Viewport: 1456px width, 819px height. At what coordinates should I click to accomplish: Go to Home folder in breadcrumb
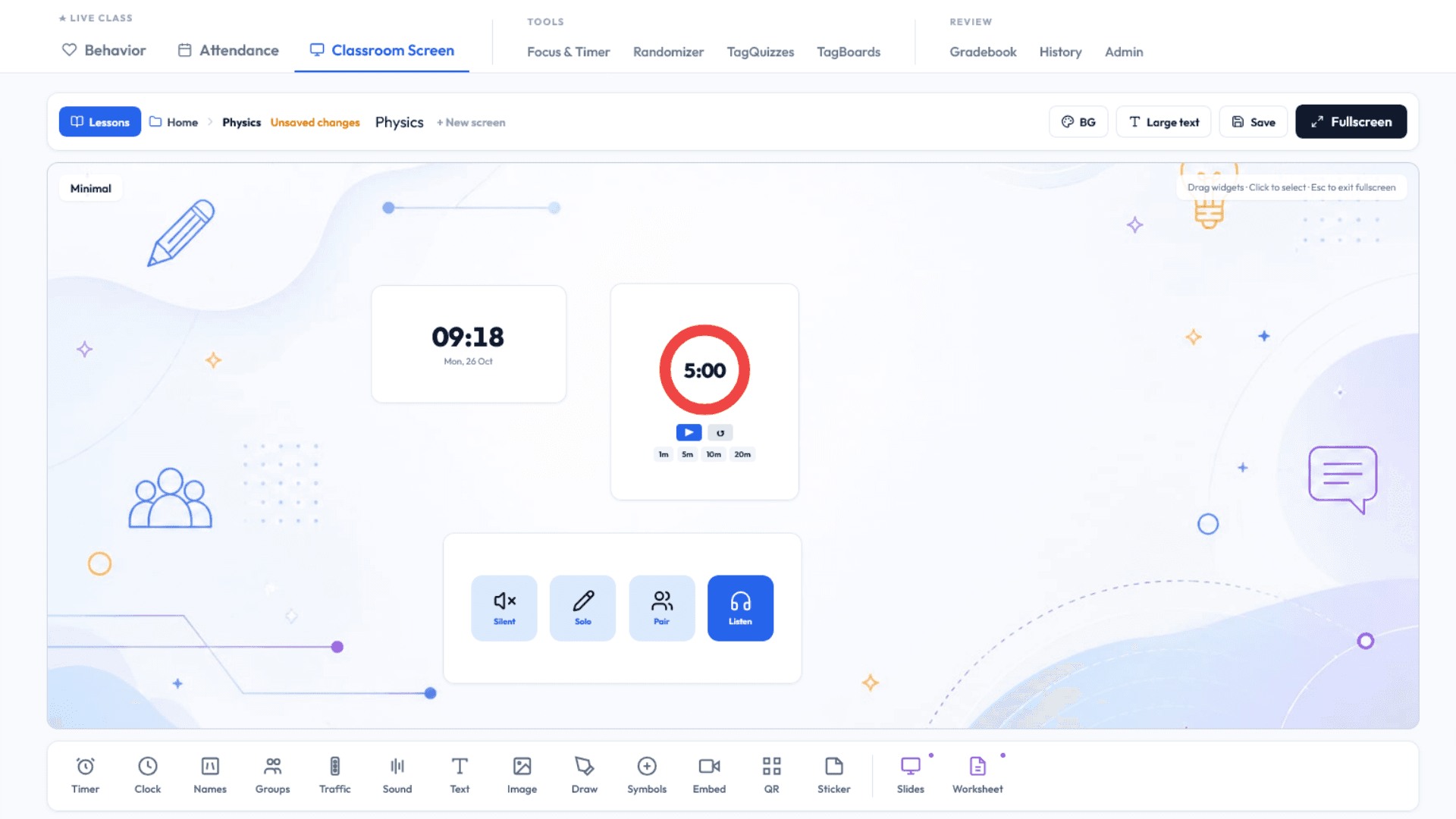tap(174, 122)
